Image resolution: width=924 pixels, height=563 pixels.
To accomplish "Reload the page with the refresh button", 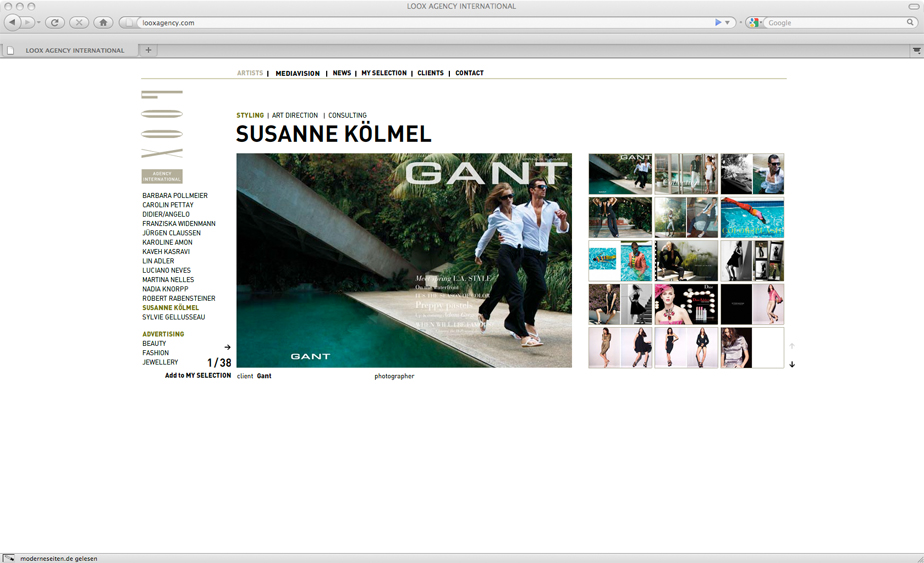I will [55, 22].
